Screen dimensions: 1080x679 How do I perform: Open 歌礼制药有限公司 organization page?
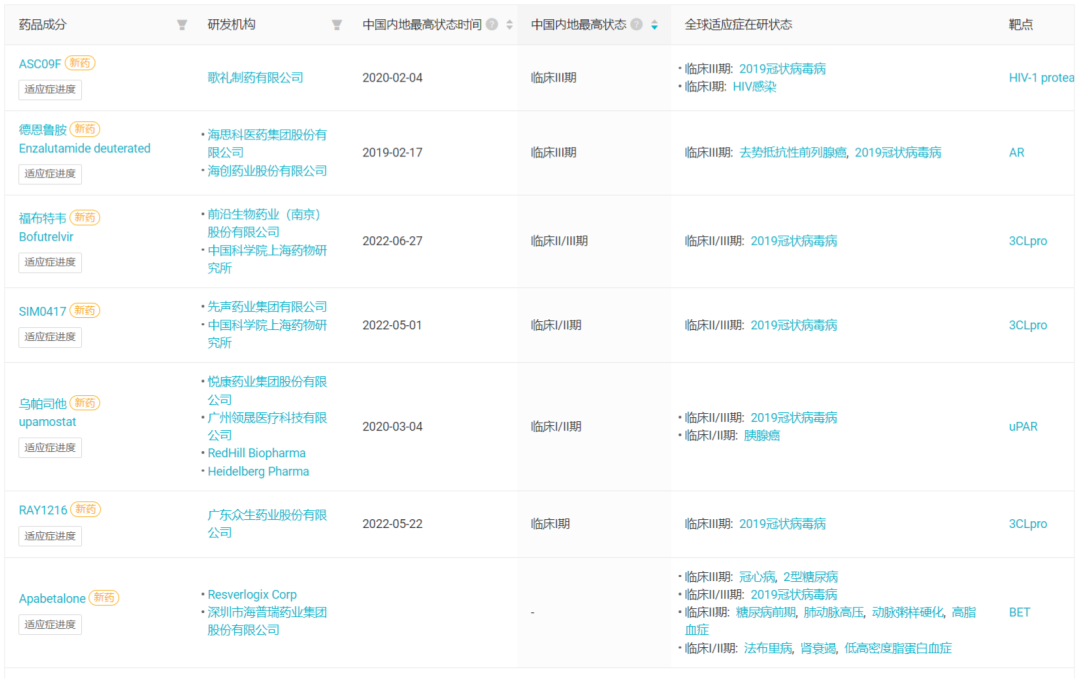coord(255,78)
